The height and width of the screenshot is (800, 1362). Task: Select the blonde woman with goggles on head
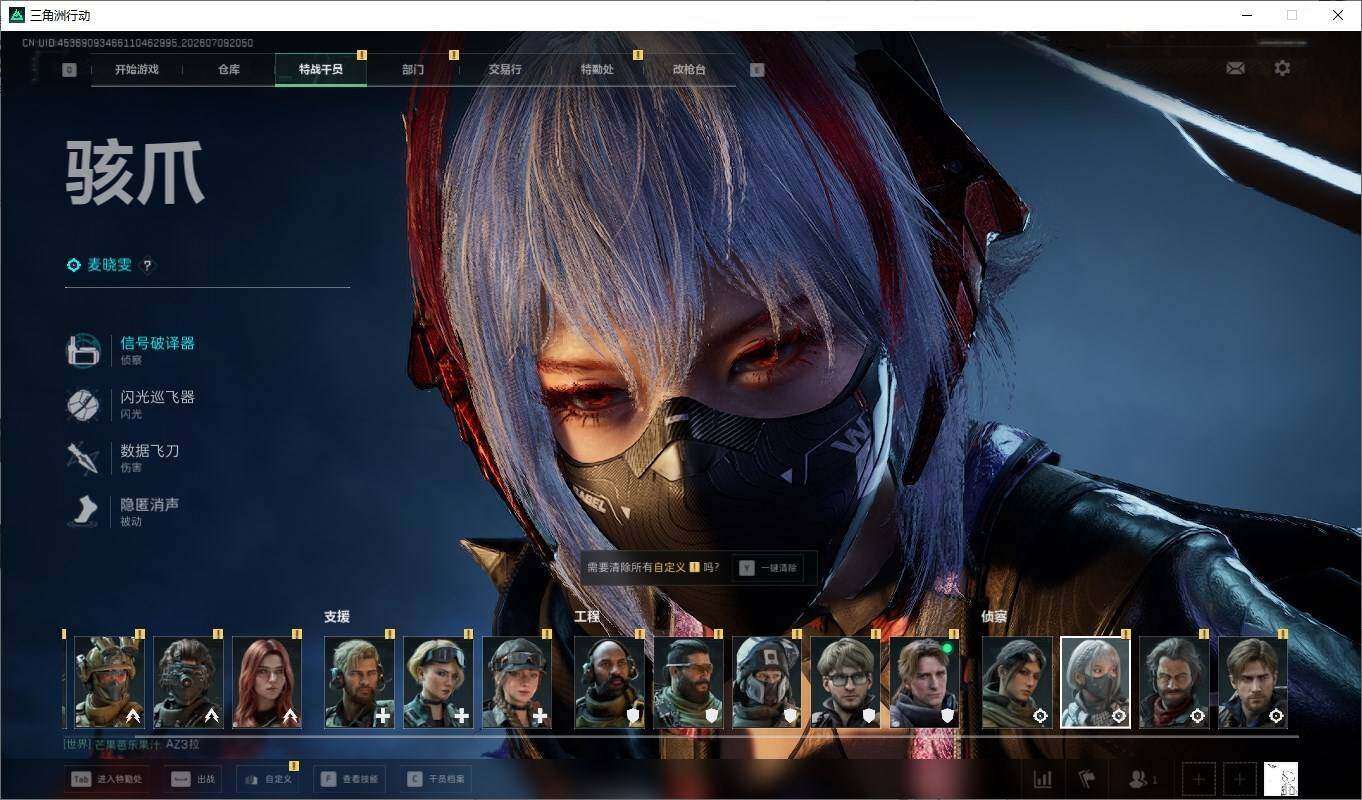[438, 683]
